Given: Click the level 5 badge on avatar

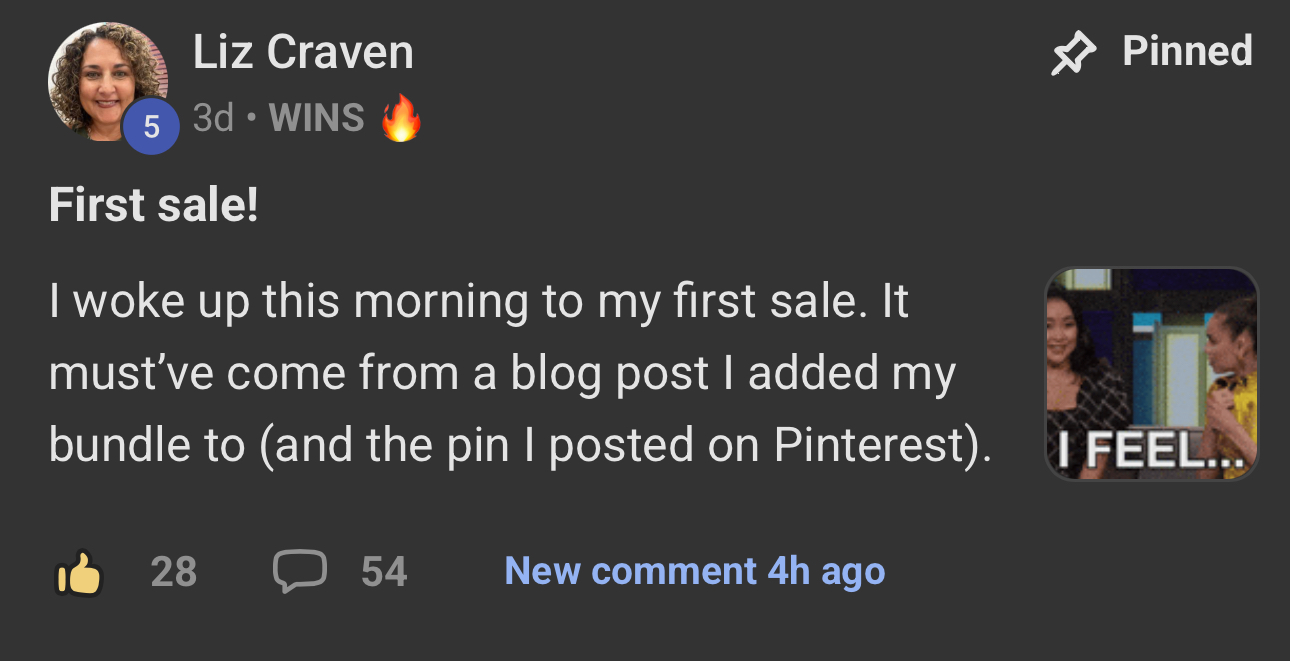Looking at the screenshot, I should (151, 127).
